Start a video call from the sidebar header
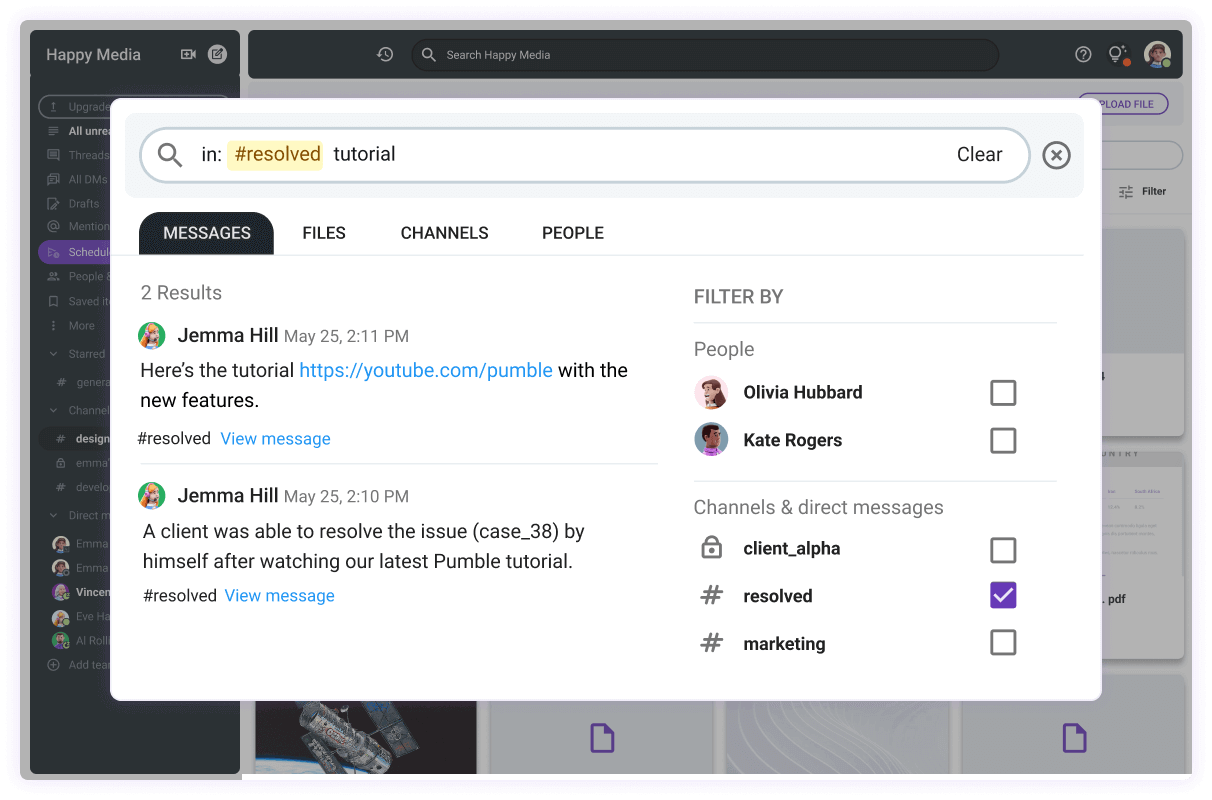1212x800 pixels. (x=188, y=55)
